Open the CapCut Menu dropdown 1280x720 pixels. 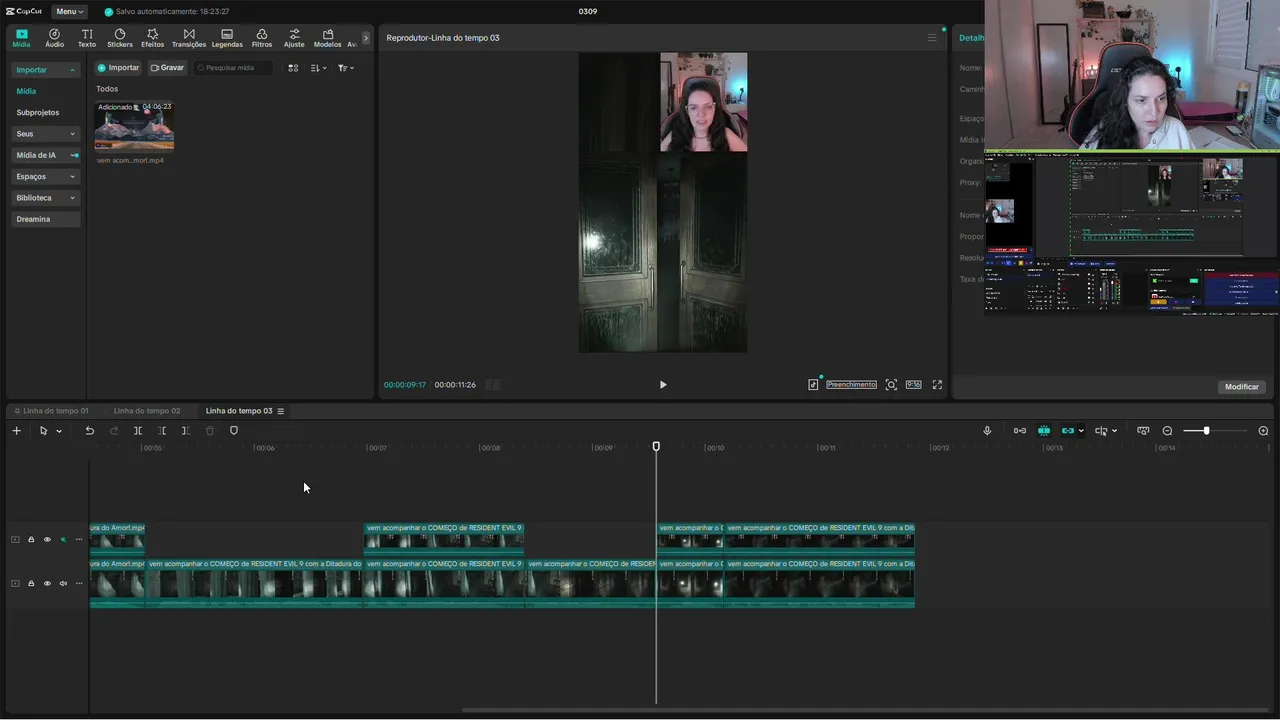[x=69, y=11]
